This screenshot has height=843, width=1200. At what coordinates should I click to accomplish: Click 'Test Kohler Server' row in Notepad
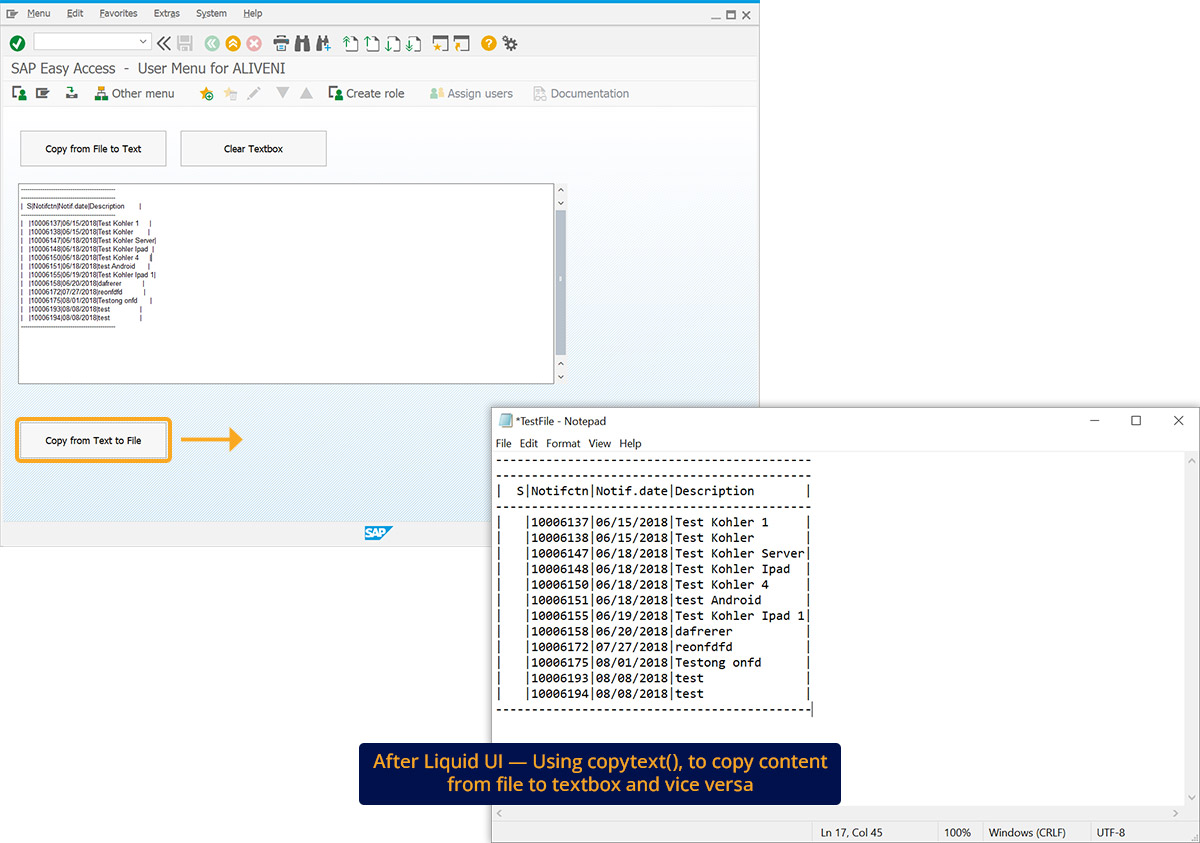tap(653, 553)
